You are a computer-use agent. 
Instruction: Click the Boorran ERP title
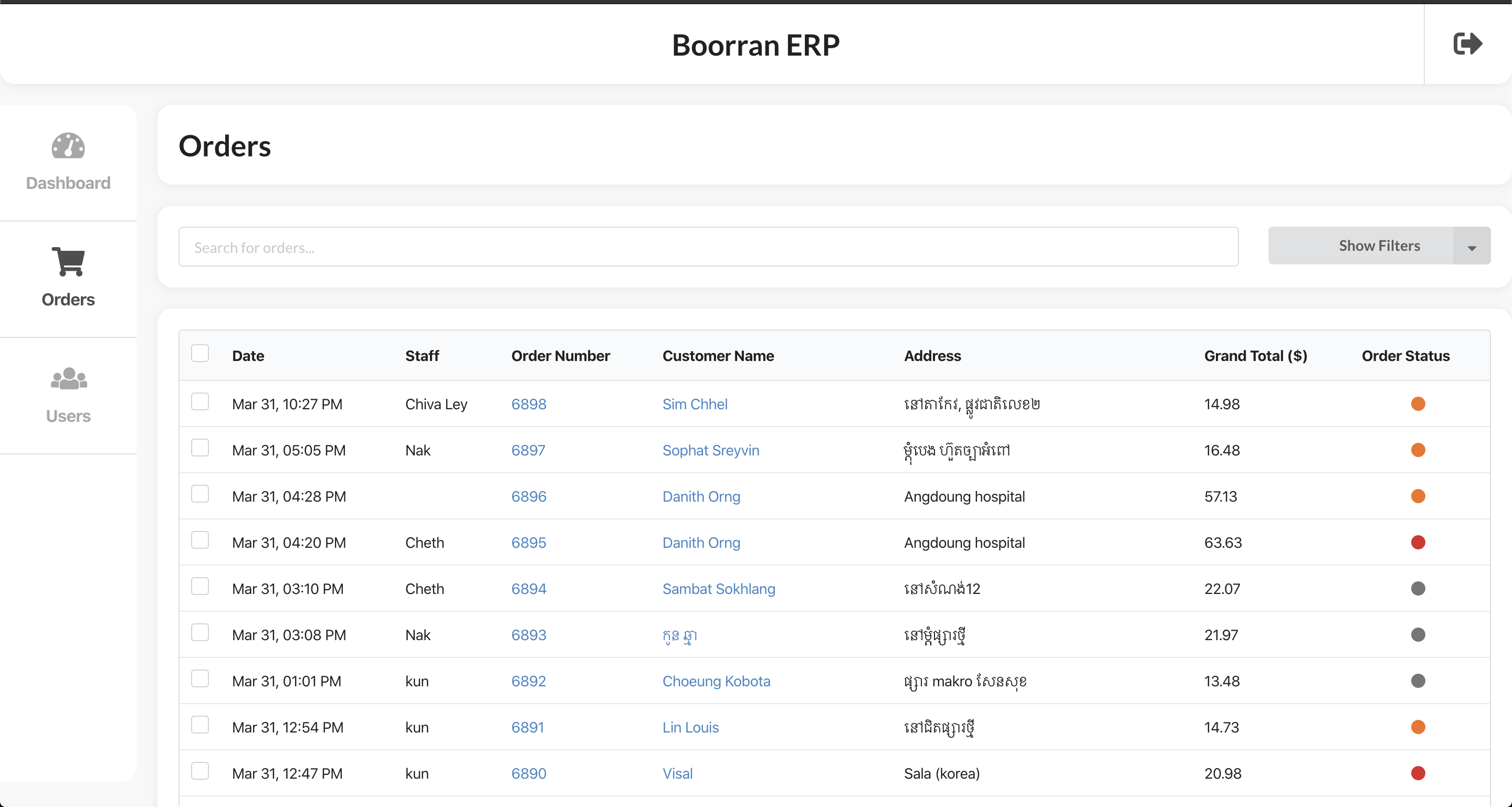(x=756, y=45)
